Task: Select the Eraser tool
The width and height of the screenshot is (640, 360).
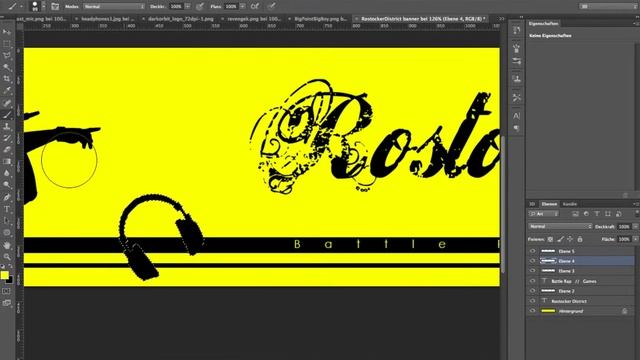Action: click(x=7, y=150)
